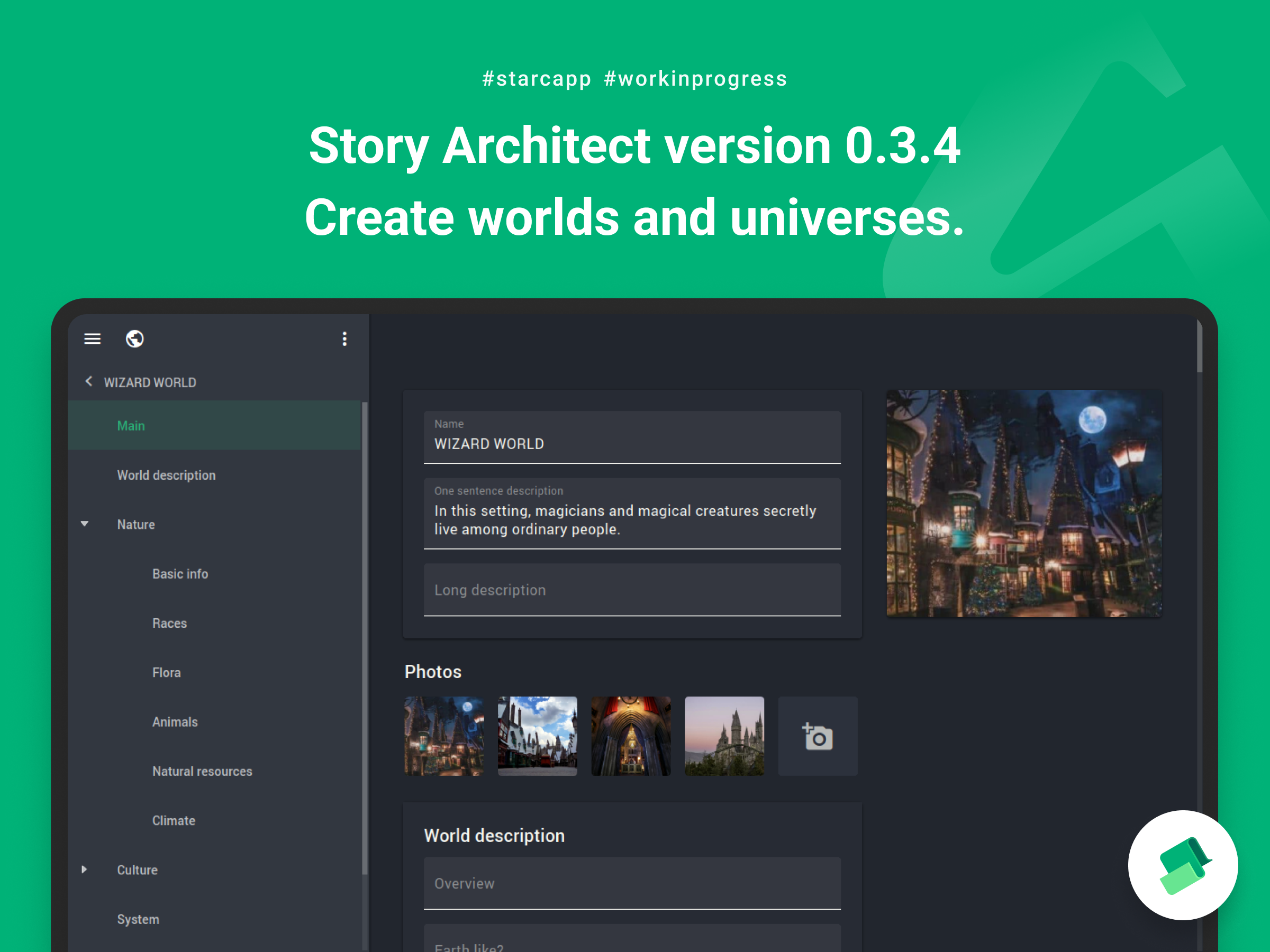Select the Main sidebar item
This screenshot has width=1270, height=952.
click(214, 426)
